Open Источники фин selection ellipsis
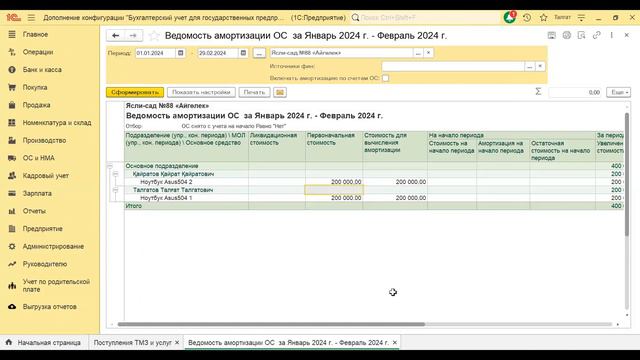Viewport: 640px width, 360px height. (529, 66)
